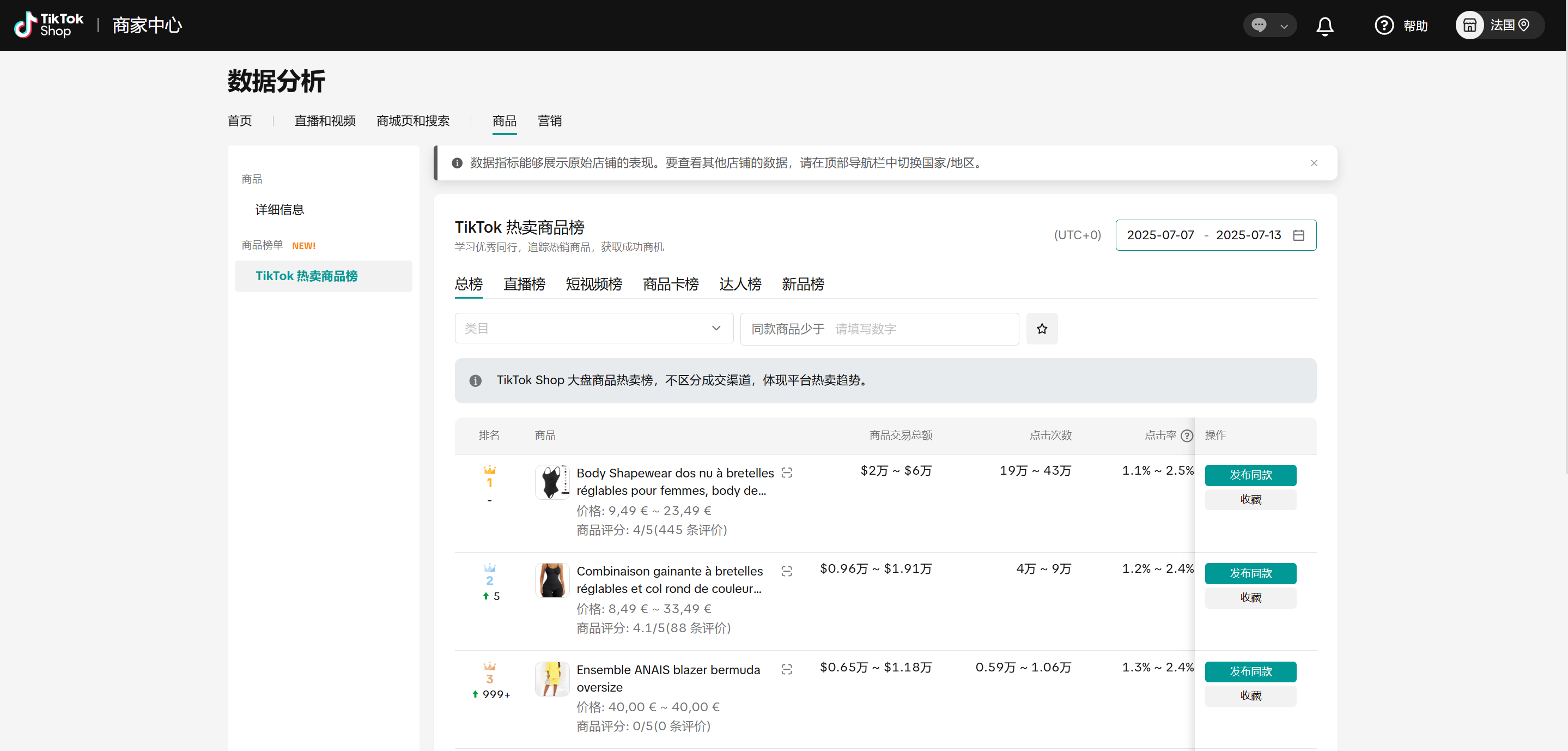Click 收藏 for Combinaison gainante product
The height and width of the screenshot is (751, 1568).
pos(1250,597)
